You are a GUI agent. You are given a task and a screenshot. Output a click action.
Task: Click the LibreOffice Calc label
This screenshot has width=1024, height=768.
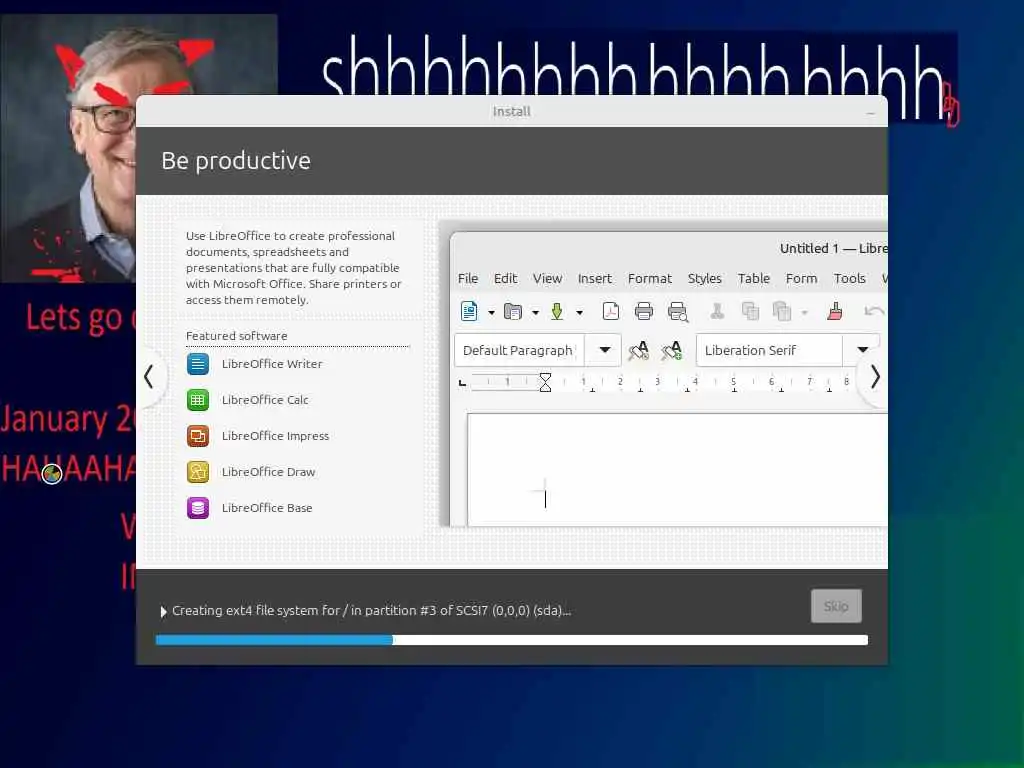(264, 400)
